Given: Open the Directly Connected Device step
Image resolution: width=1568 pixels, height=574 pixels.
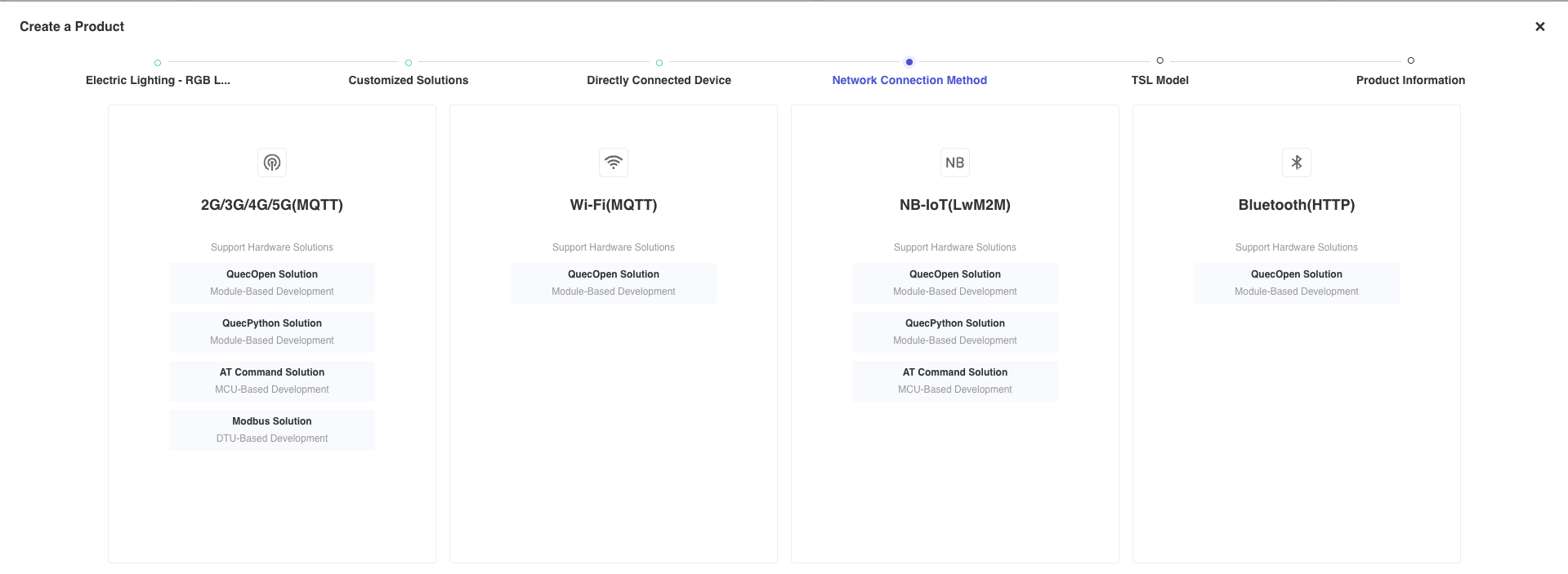Looking at the screenshot, I should pyautogui.click(x=659, y=80).
